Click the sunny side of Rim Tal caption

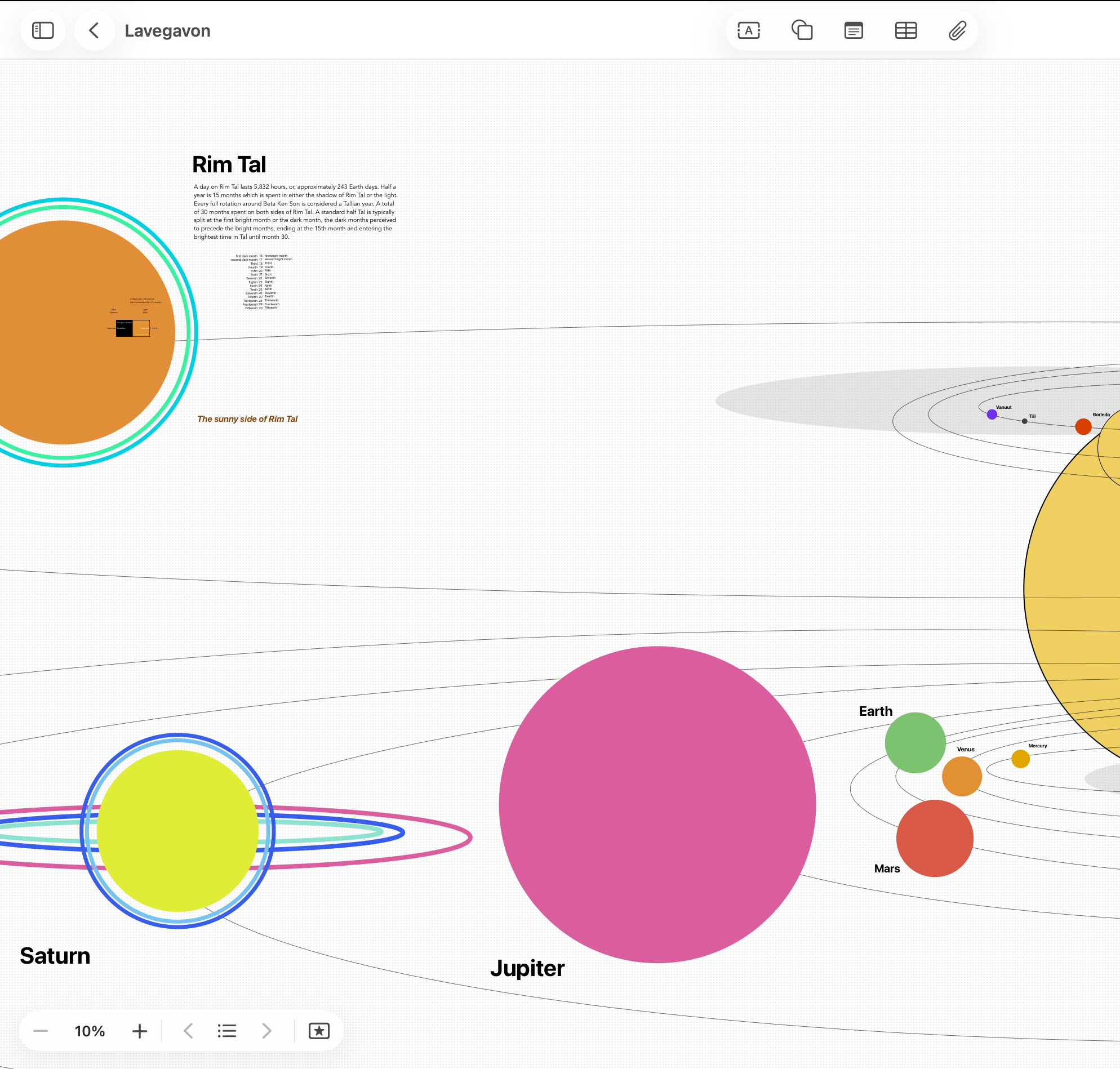click(247, 419)
